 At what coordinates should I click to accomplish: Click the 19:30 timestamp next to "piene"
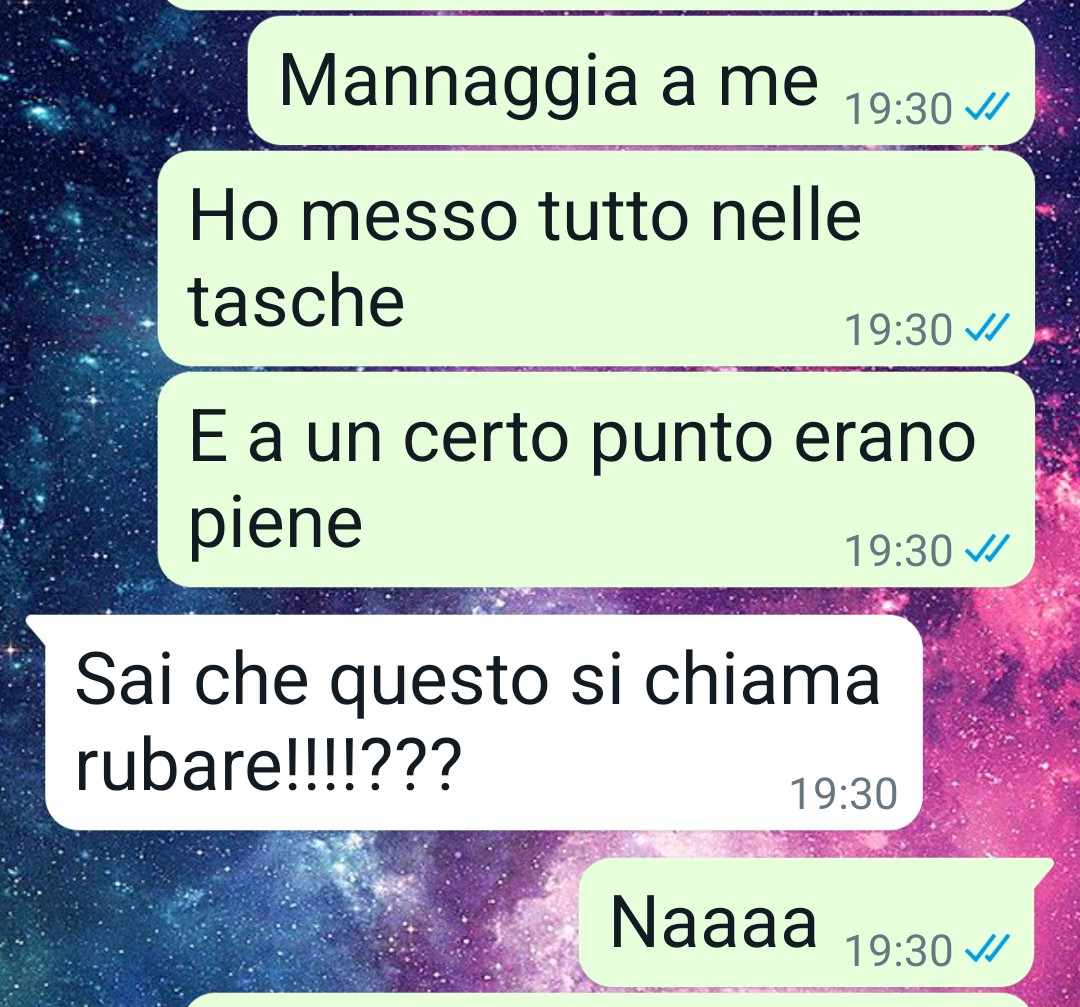coord(899,551)
